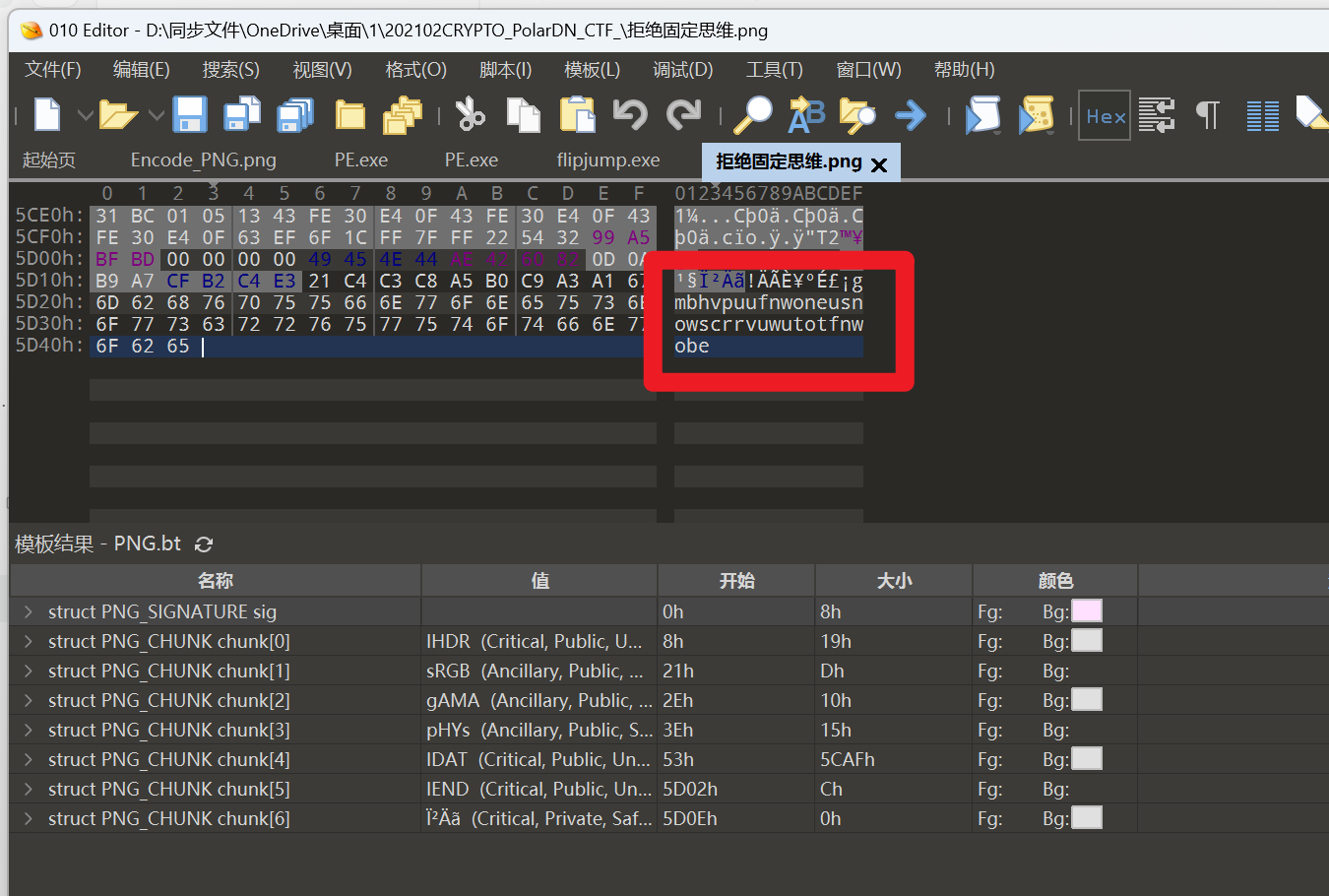Viewport: 1329px width, 896px height.
Task: Click the Undo arrow icon
Action: pos(630,115)
